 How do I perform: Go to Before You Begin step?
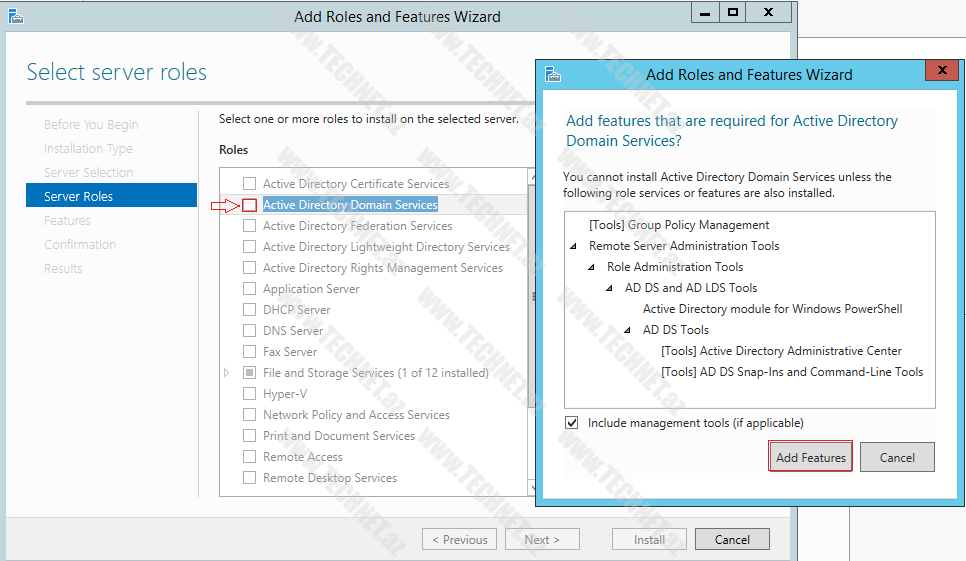point(91,124)
